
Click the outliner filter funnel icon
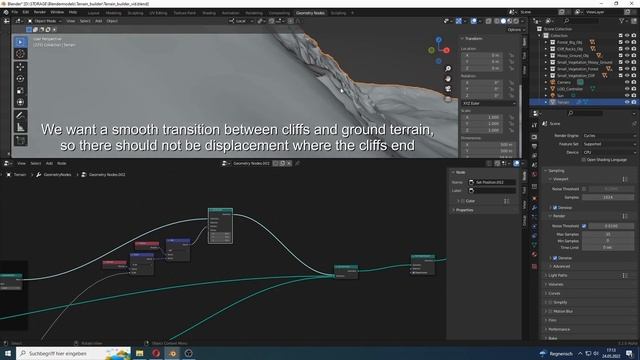(x=622, y=21)
